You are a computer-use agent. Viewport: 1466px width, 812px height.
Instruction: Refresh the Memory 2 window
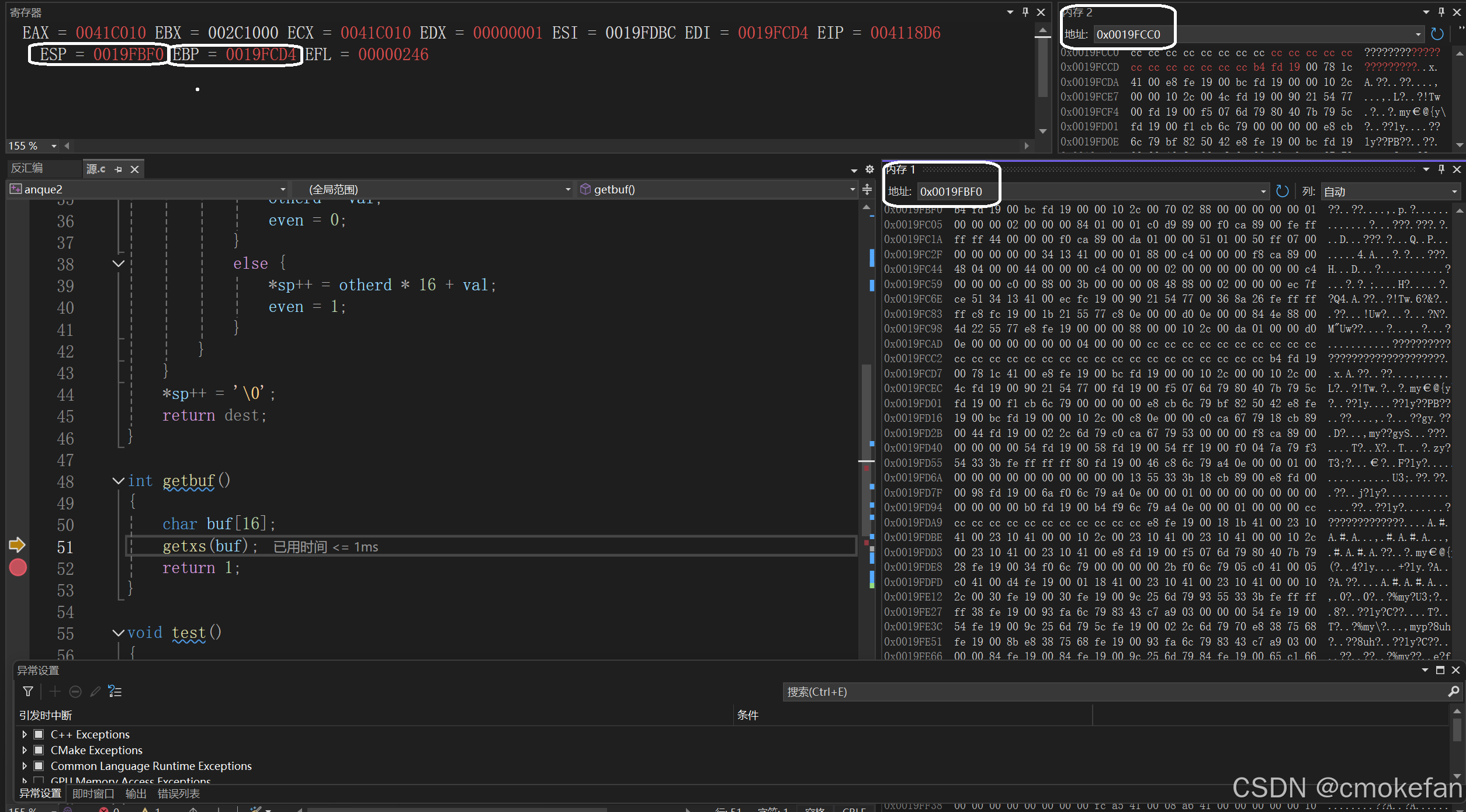(1437, 34)
